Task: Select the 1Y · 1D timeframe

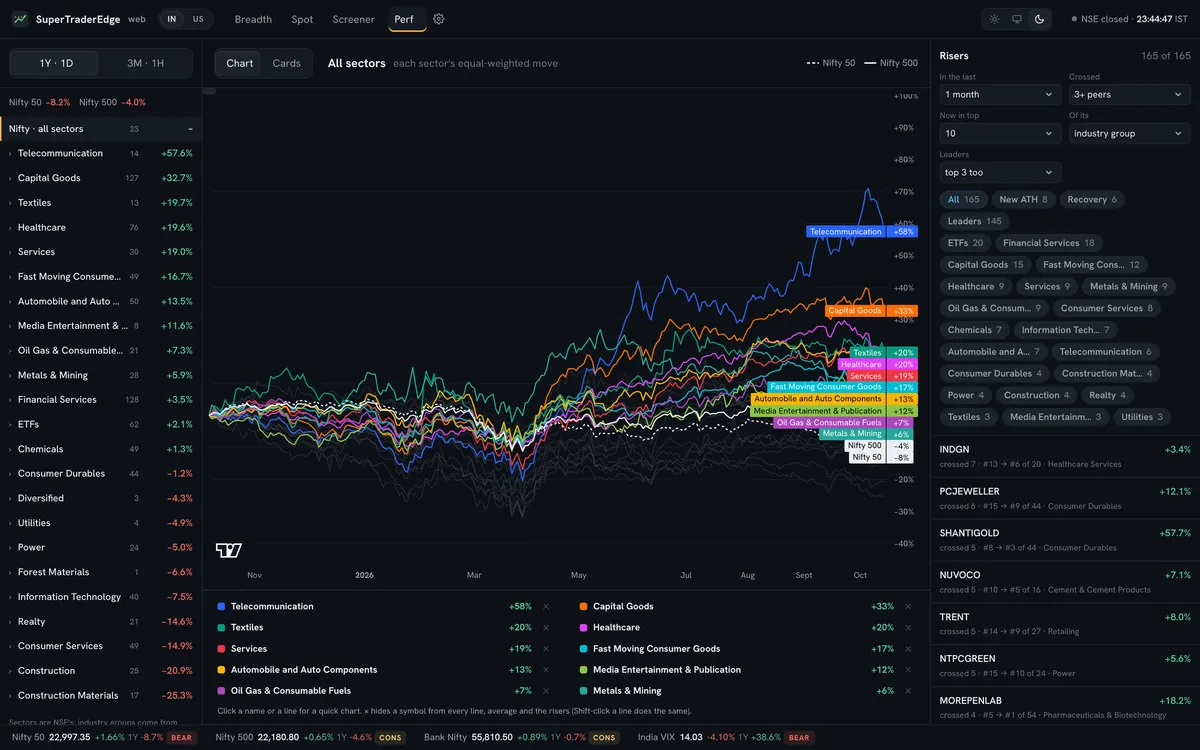Action: click(x=56, y=63)
